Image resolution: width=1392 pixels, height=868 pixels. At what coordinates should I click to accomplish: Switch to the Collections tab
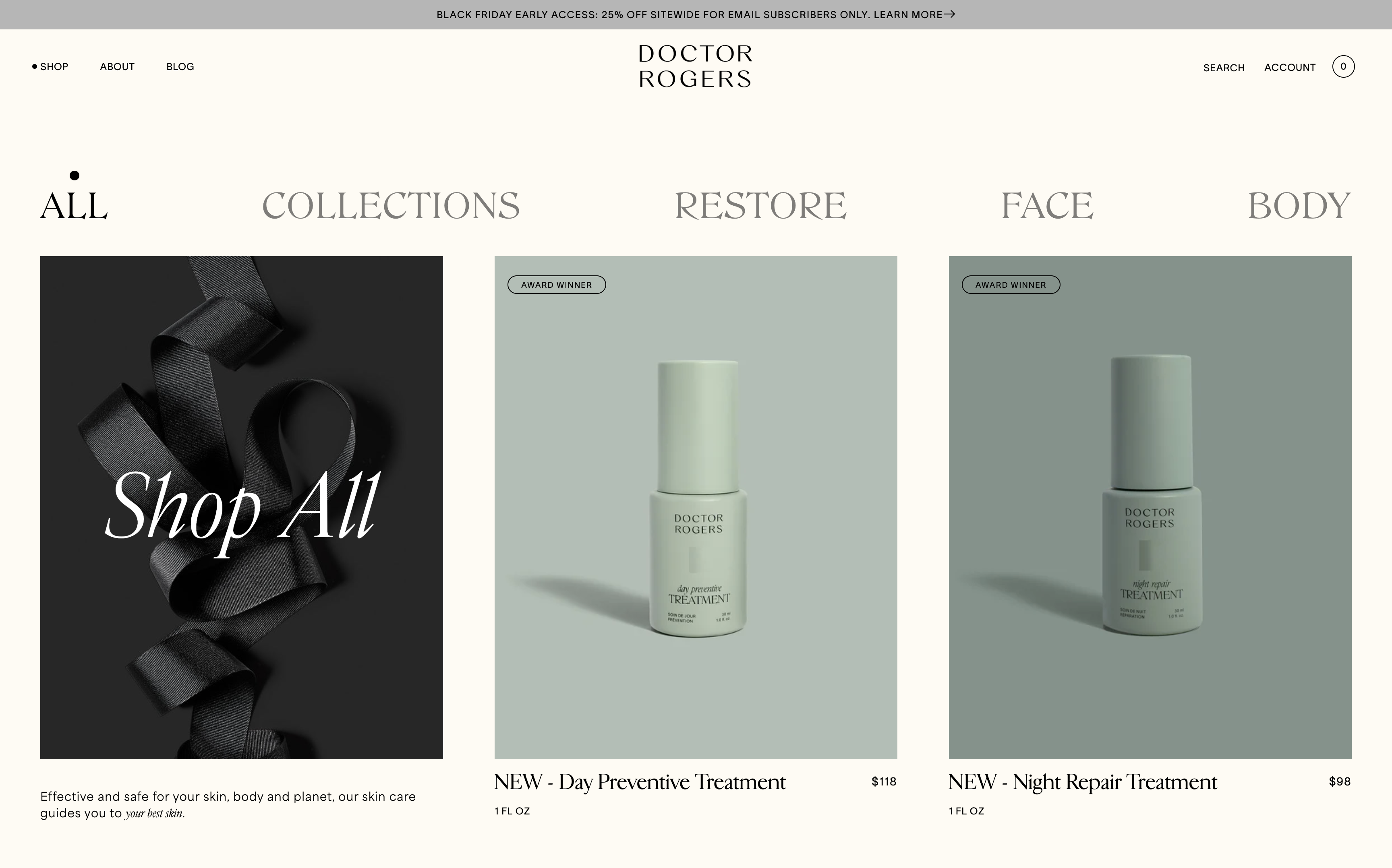pos(391,205)
